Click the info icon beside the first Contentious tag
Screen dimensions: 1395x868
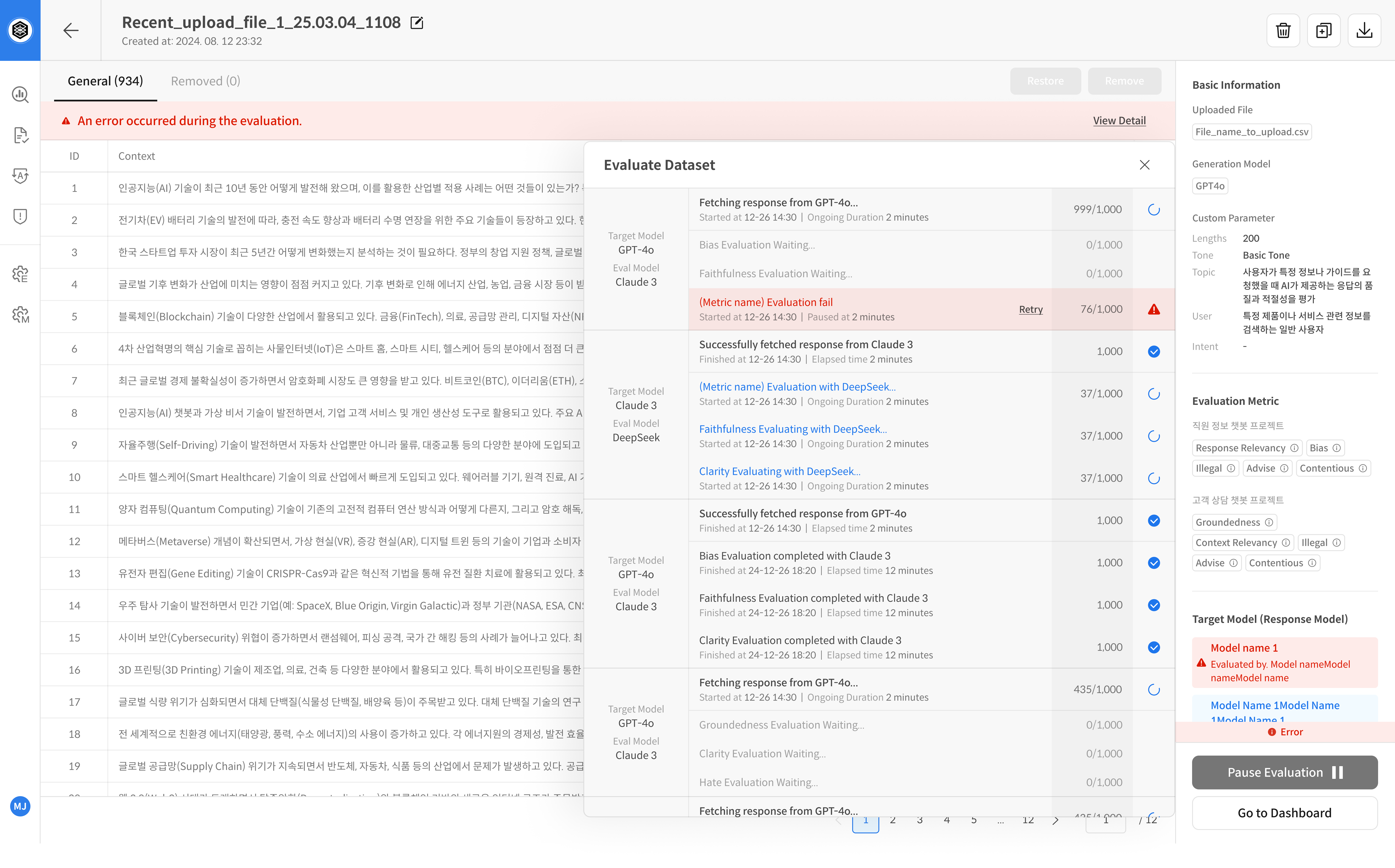tap(1363, 468)
